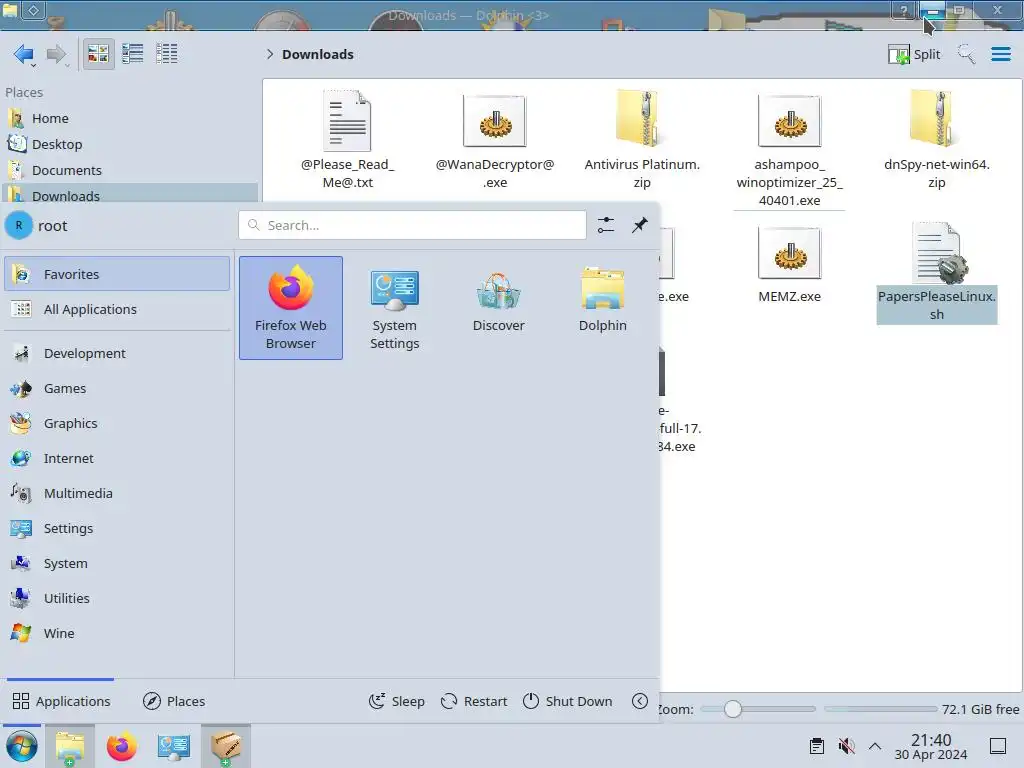This screenshot has width=1024, height=768.
Task: Select the Antivirus Platinum.zip archive icon
Action: point(642,119)
